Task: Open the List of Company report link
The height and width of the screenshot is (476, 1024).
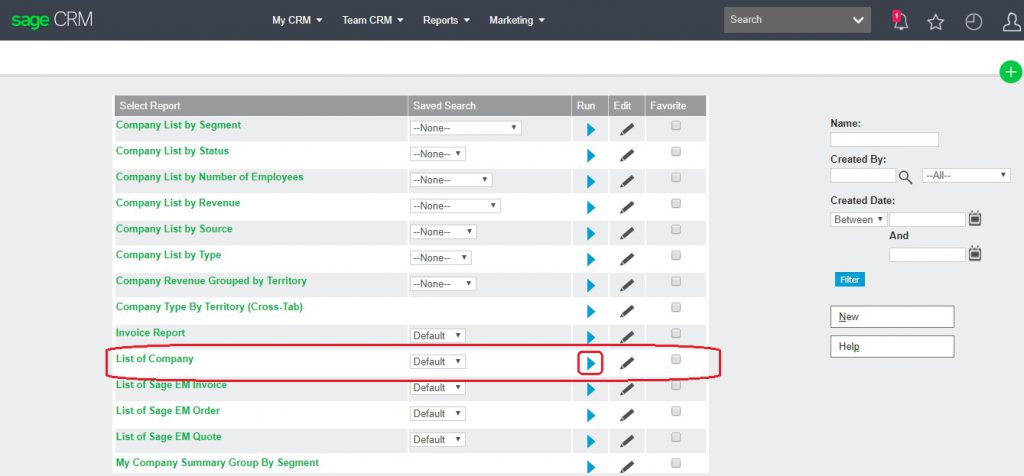Action: (155, 358)
